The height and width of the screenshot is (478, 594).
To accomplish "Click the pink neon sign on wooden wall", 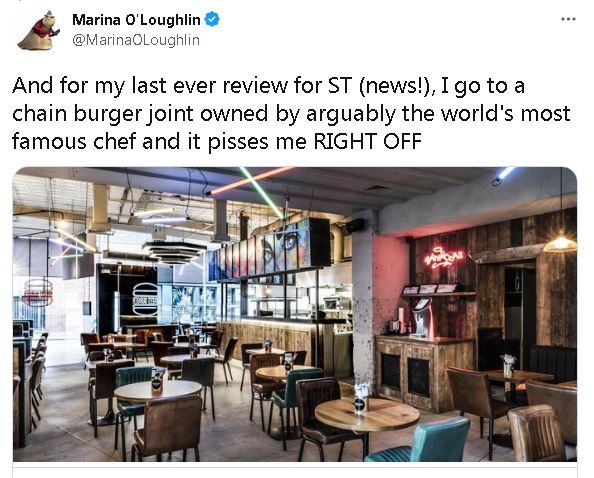I will (444, 258).
